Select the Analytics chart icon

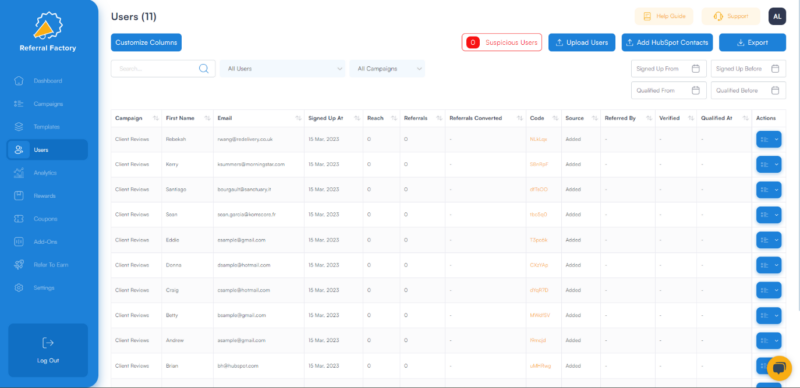(19, 173)
